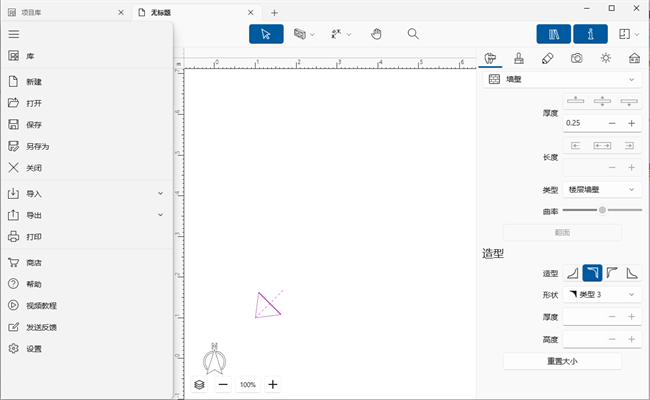Open the wall tool dropdown arrow
This screenshot has width=650, height=400.
click(312, 34)
